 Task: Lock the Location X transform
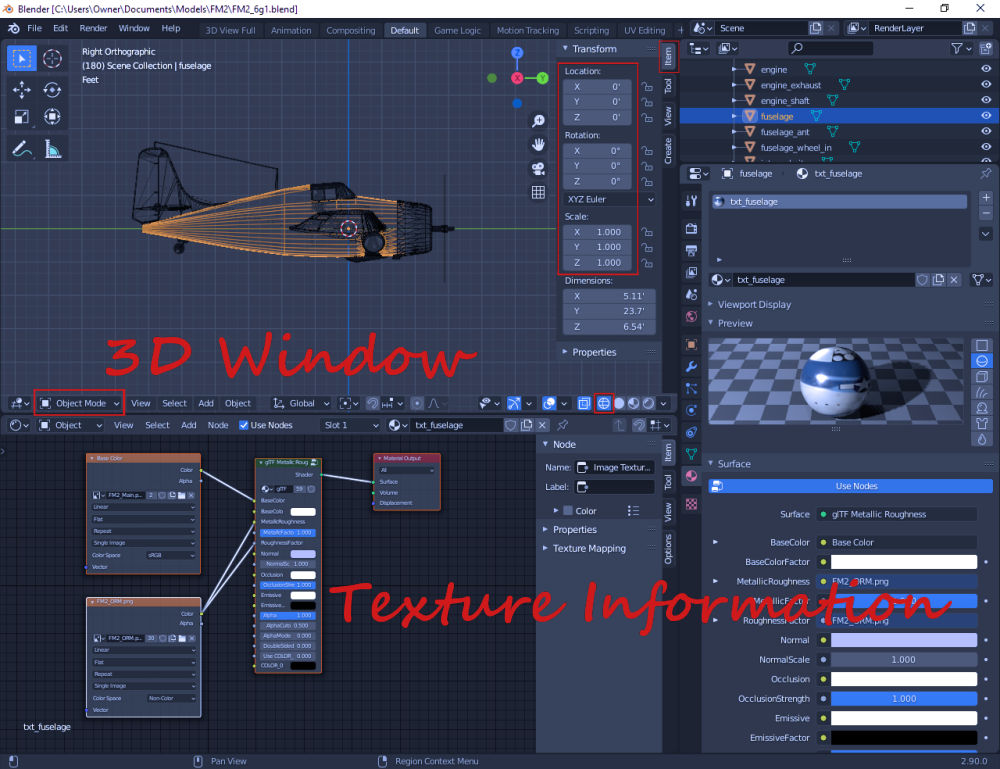pyautogui.click(x=647, y=87)
